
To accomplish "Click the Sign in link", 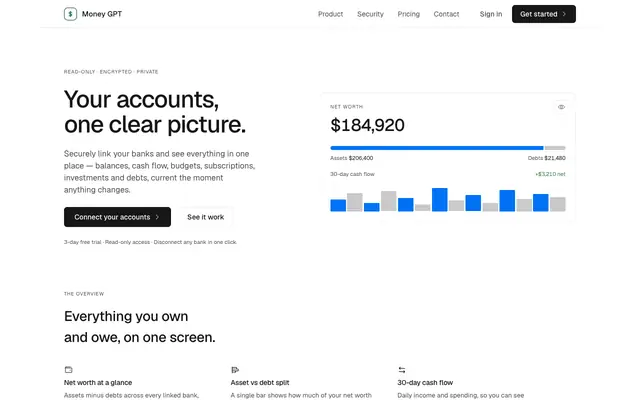I will pyautogui.click(x=491, y=14).
